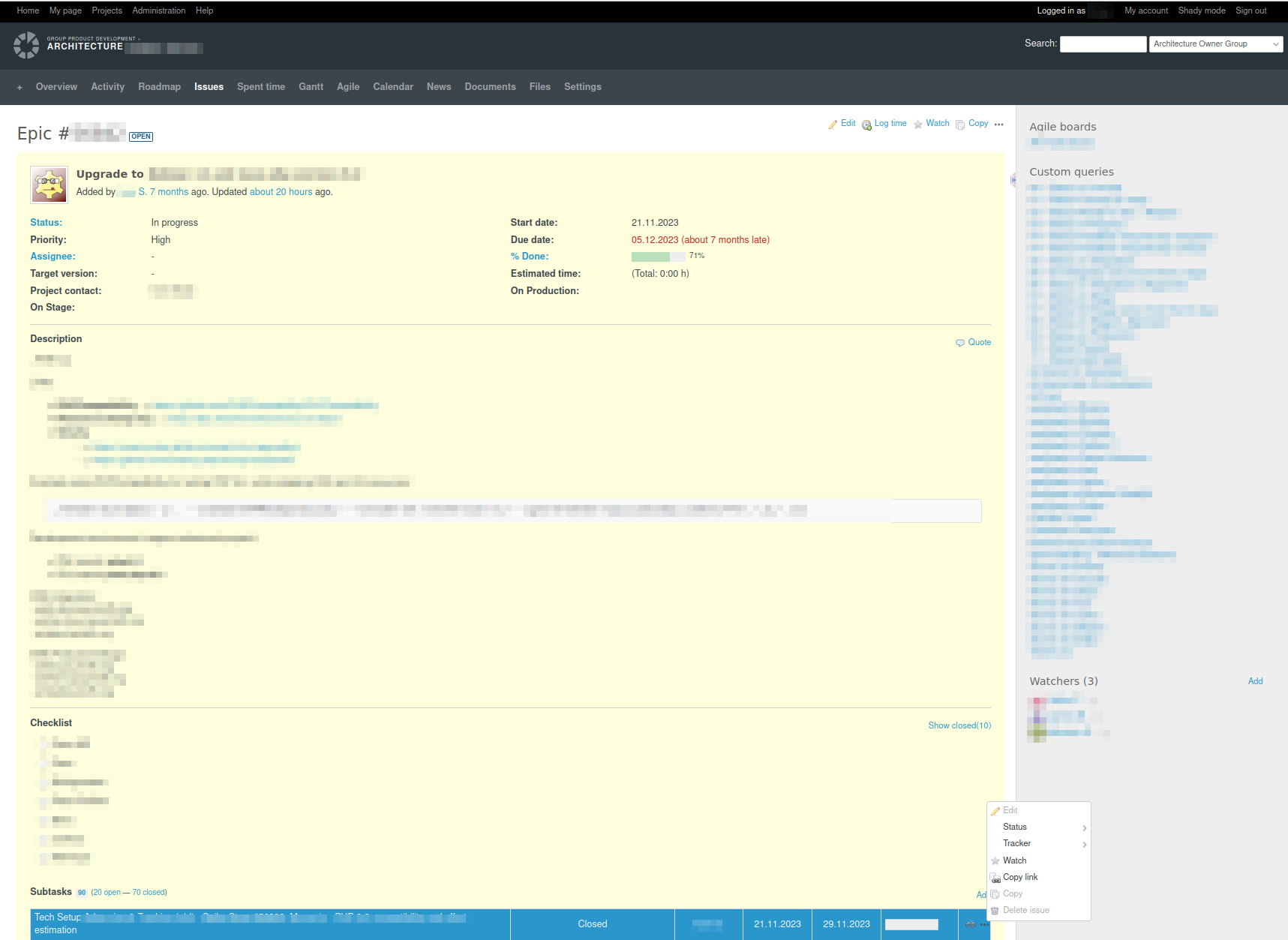Click Add next to Watchers
The image size is (1288, 940).
(x=1255, y=681)
